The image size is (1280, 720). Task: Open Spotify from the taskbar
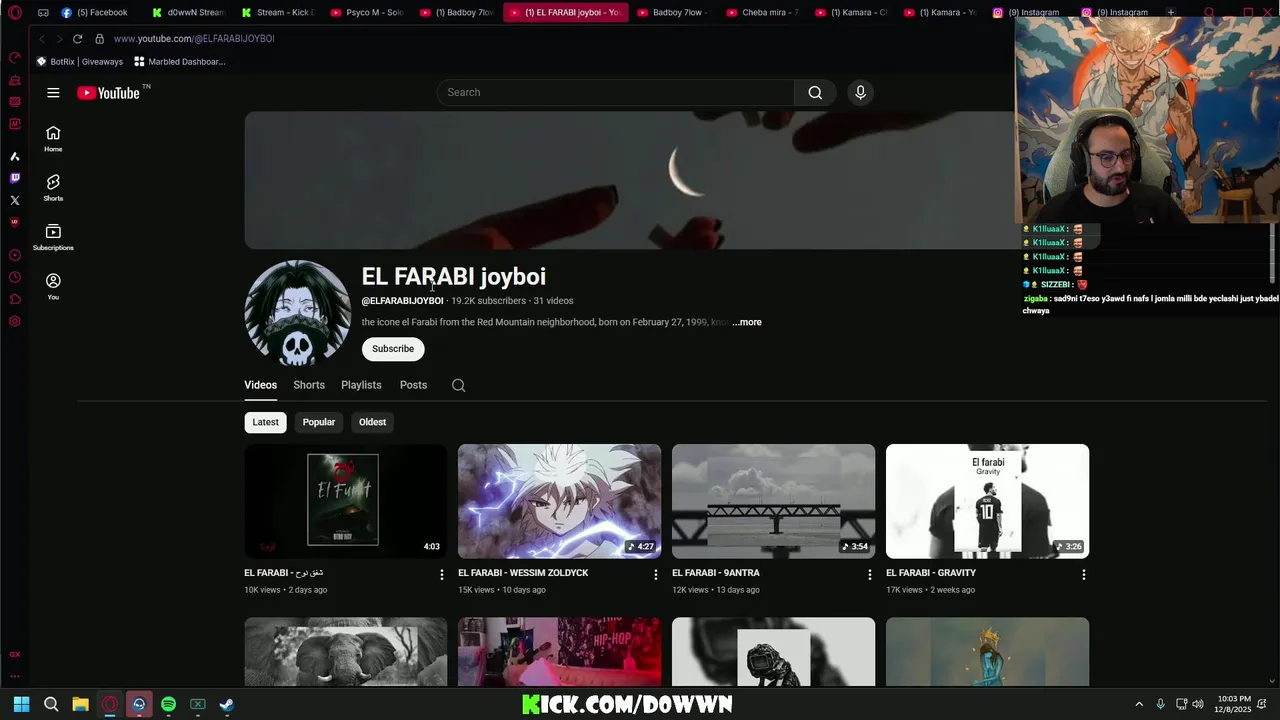(168, 704)
